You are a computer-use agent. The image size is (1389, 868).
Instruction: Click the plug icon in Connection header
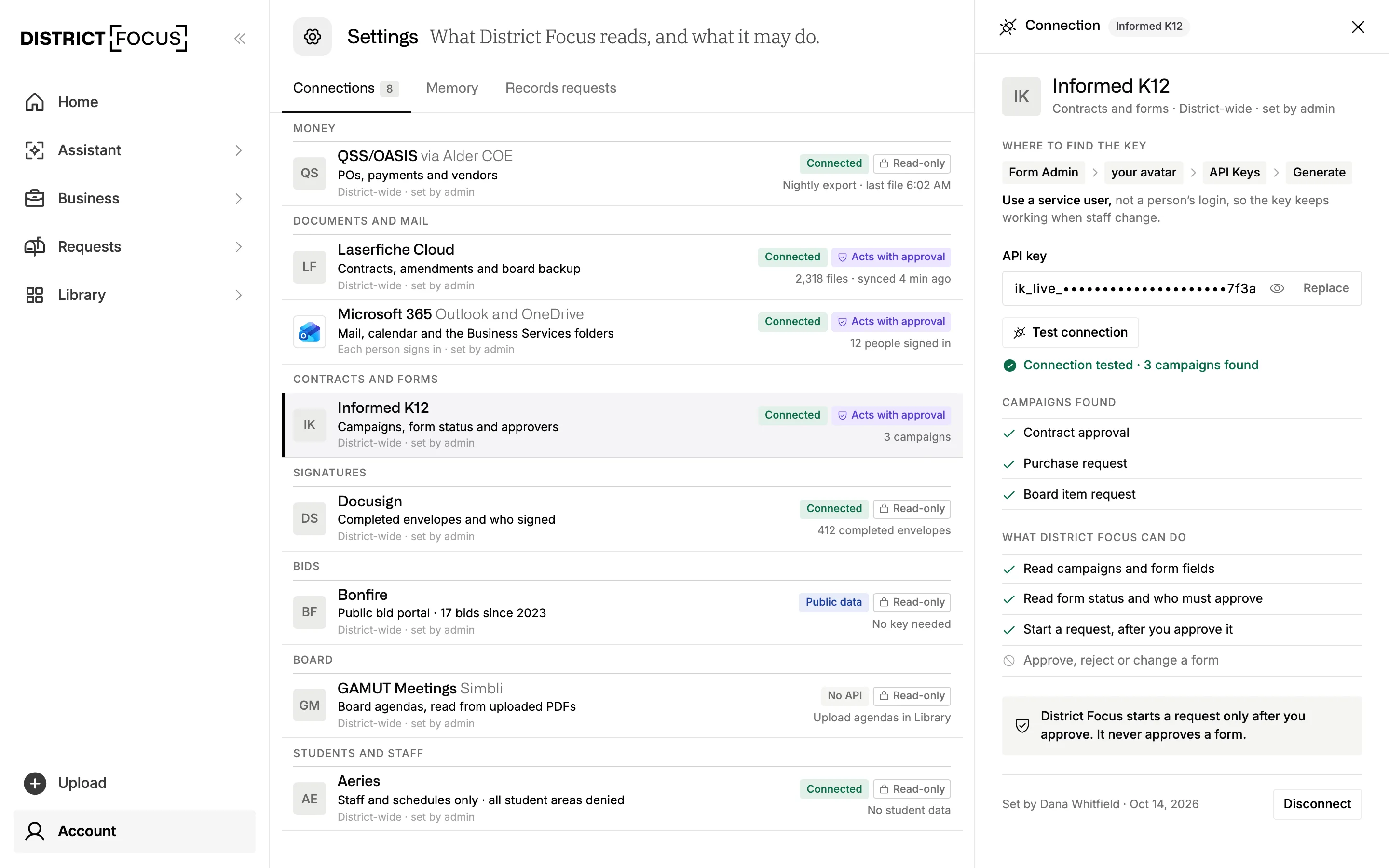coord(1008,27)
